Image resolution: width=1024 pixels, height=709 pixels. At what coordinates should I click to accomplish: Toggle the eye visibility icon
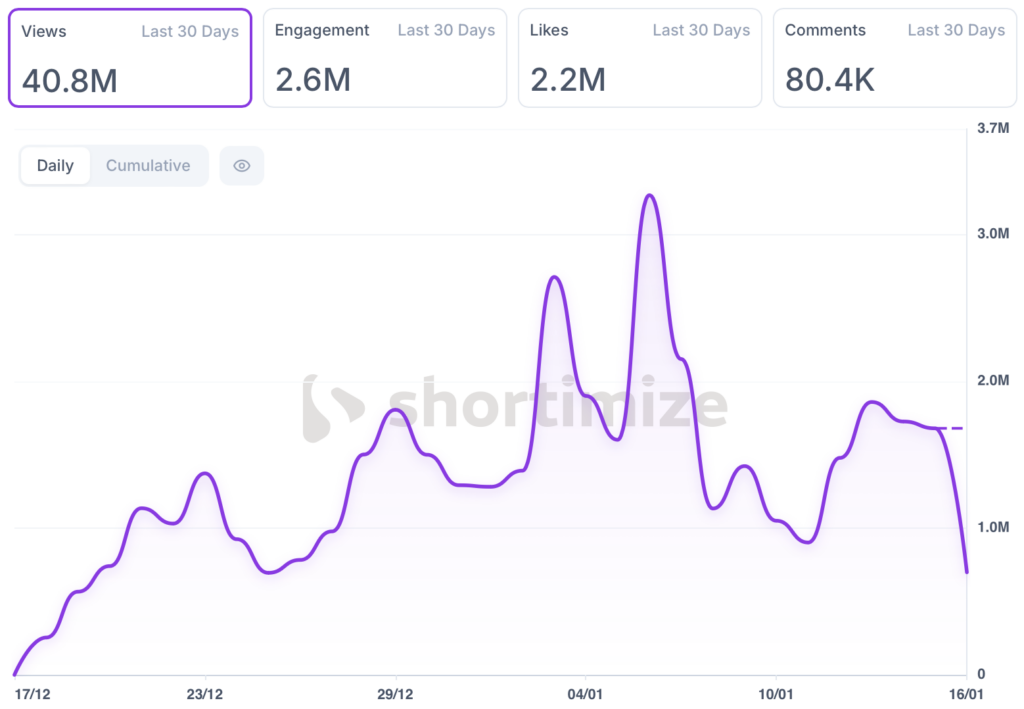coord(241,166)
